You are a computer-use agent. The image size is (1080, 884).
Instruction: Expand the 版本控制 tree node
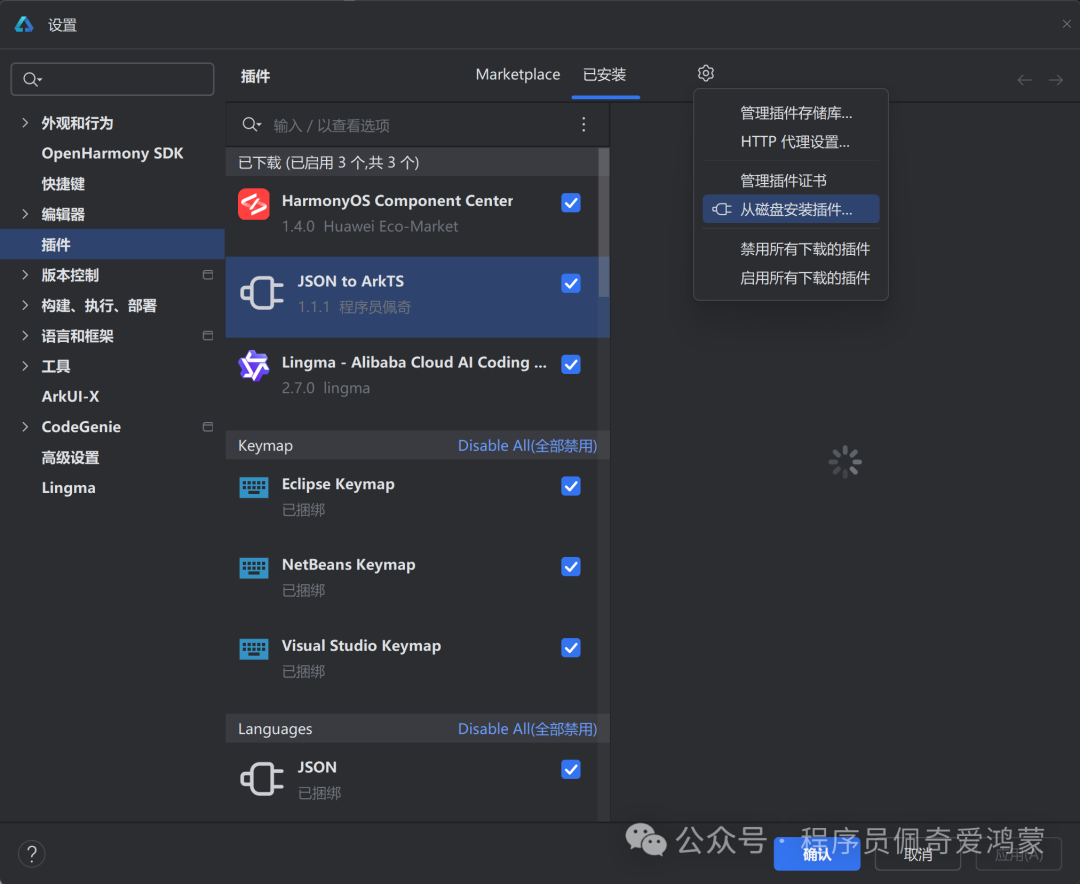25,275
